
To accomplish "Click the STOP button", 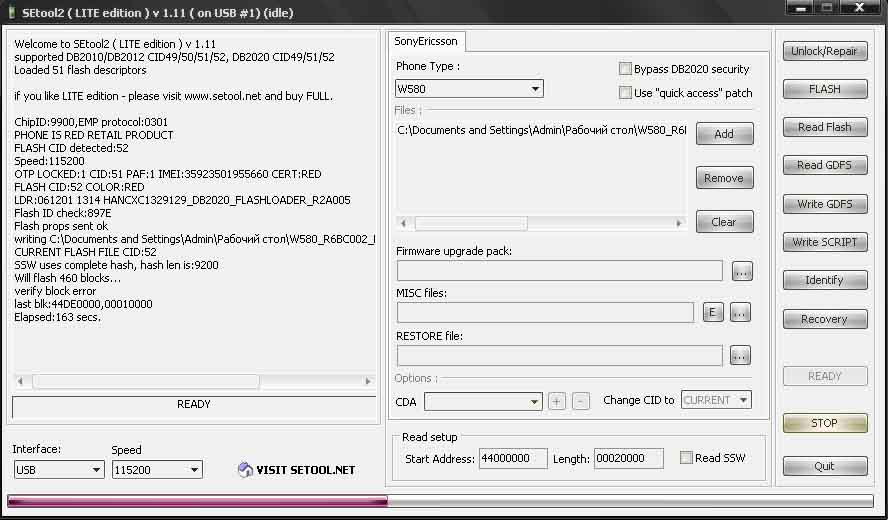I will click(x=825, y=423).
